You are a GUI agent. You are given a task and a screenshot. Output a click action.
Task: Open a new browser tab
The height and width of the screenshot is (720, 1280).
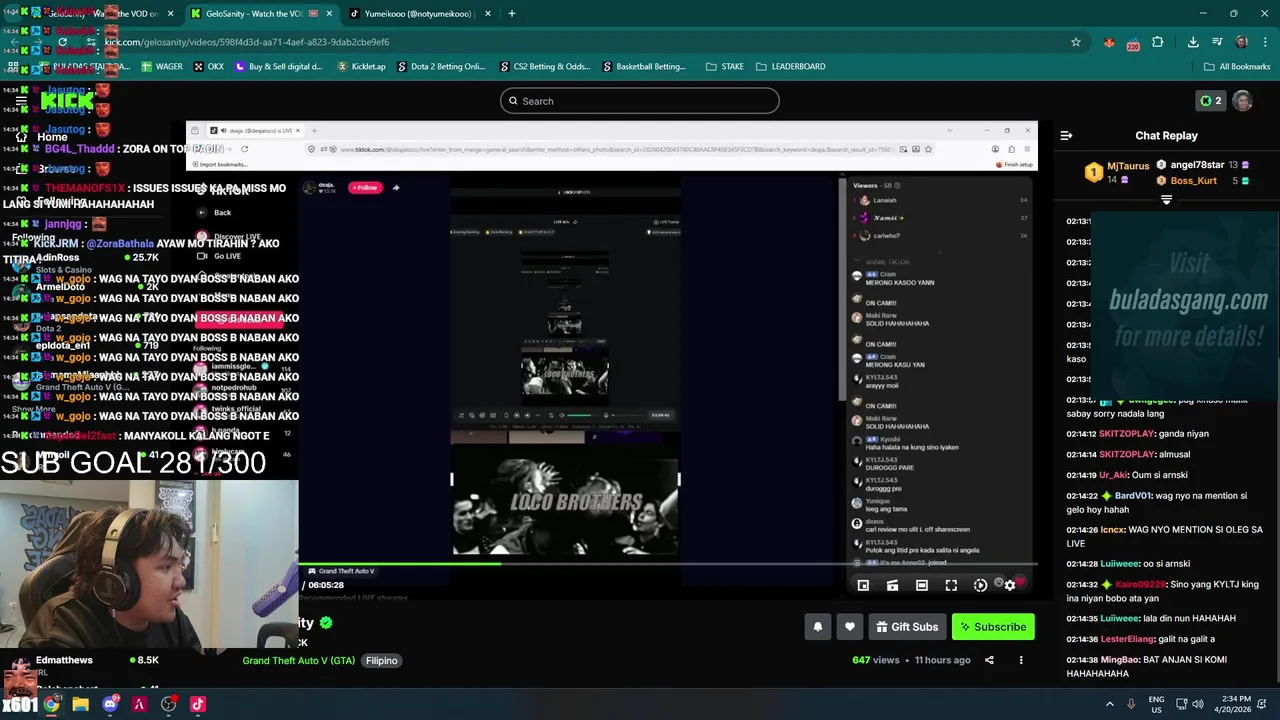[x=511, y=14]
